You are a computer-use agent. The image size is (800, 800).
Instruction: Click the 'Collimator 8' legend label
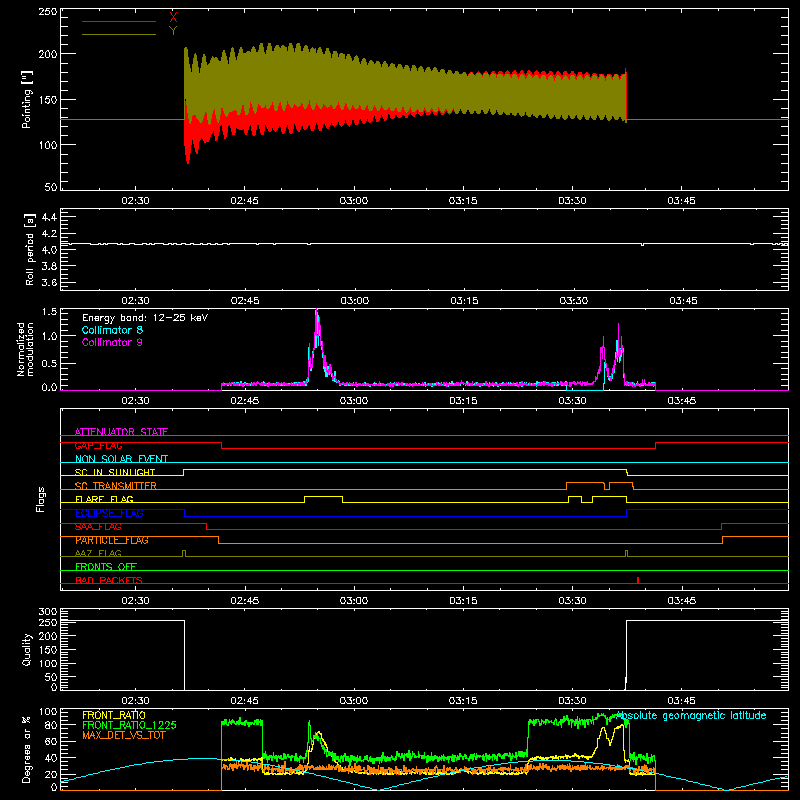pos(112,330)
